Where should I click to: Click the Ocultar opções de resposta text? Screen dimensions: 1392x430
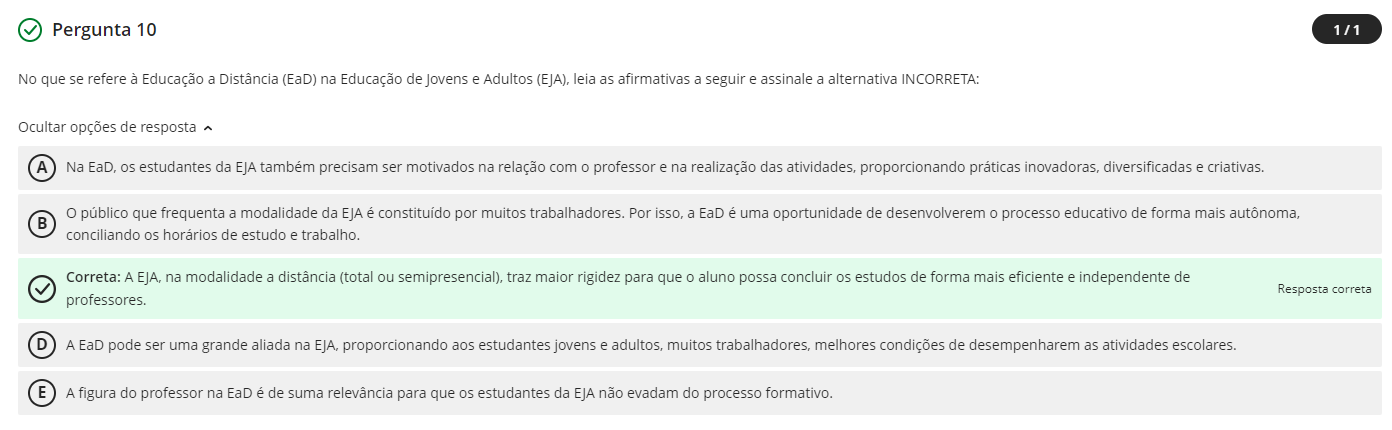point(107,127)
